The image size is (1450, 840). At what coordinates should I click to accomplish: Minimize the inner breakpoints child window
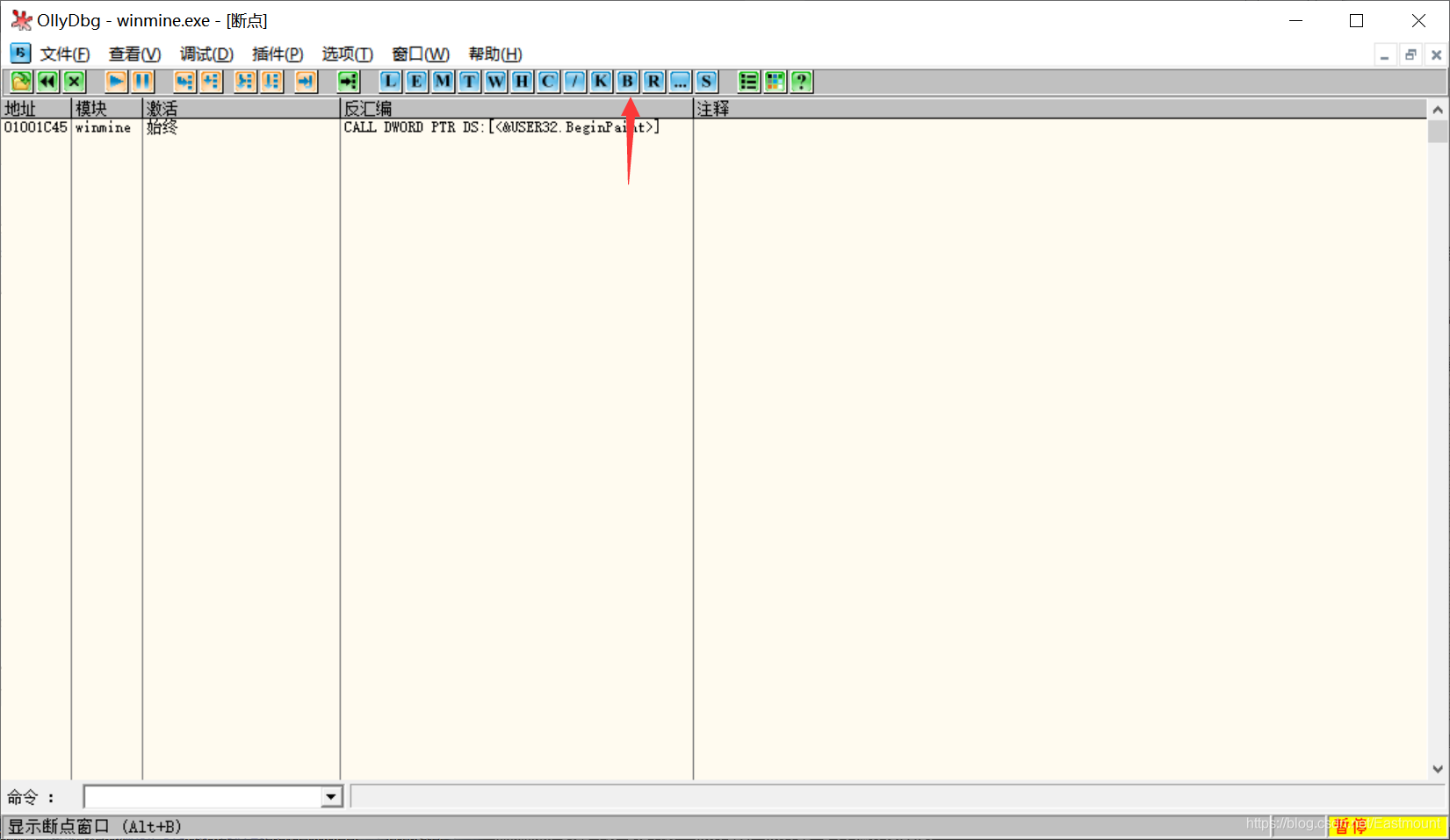click(1385, 54)
